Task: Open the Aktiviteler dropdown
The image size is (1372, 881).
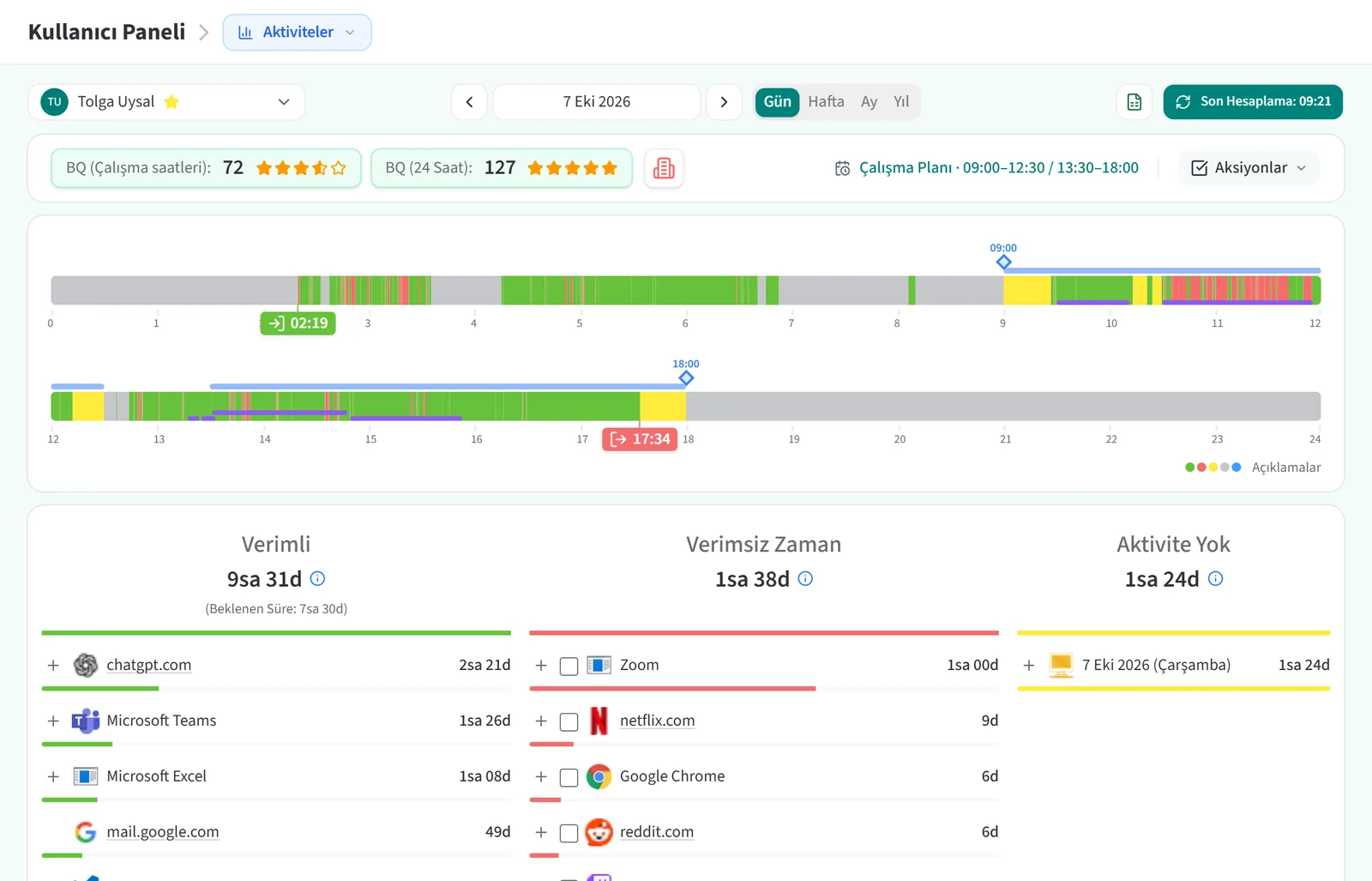Action: click(297, 33)
